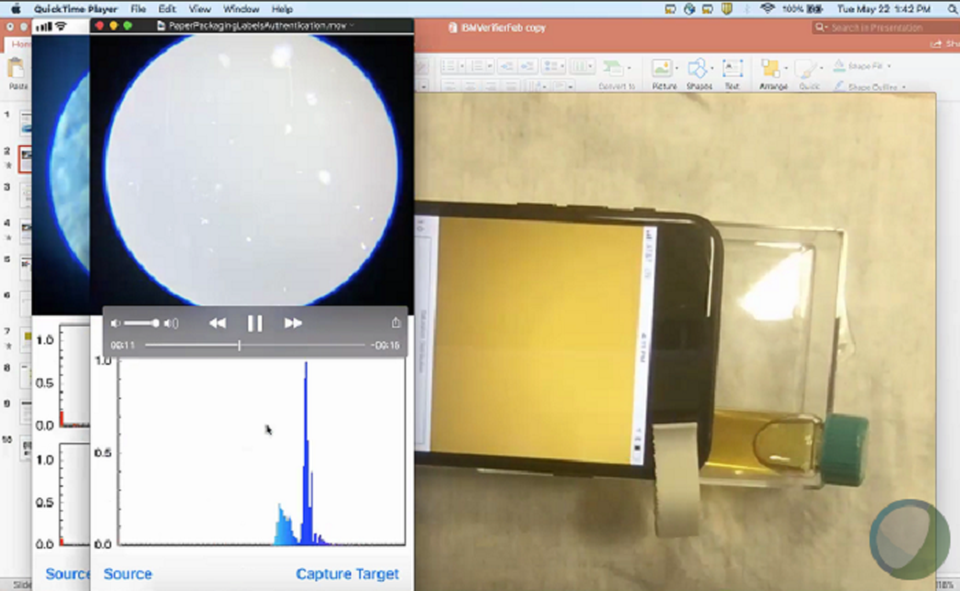The height and width of the screenshot is (591, 960).
Task: Pause the QuickTime video
Action: [x=255, y=323]
